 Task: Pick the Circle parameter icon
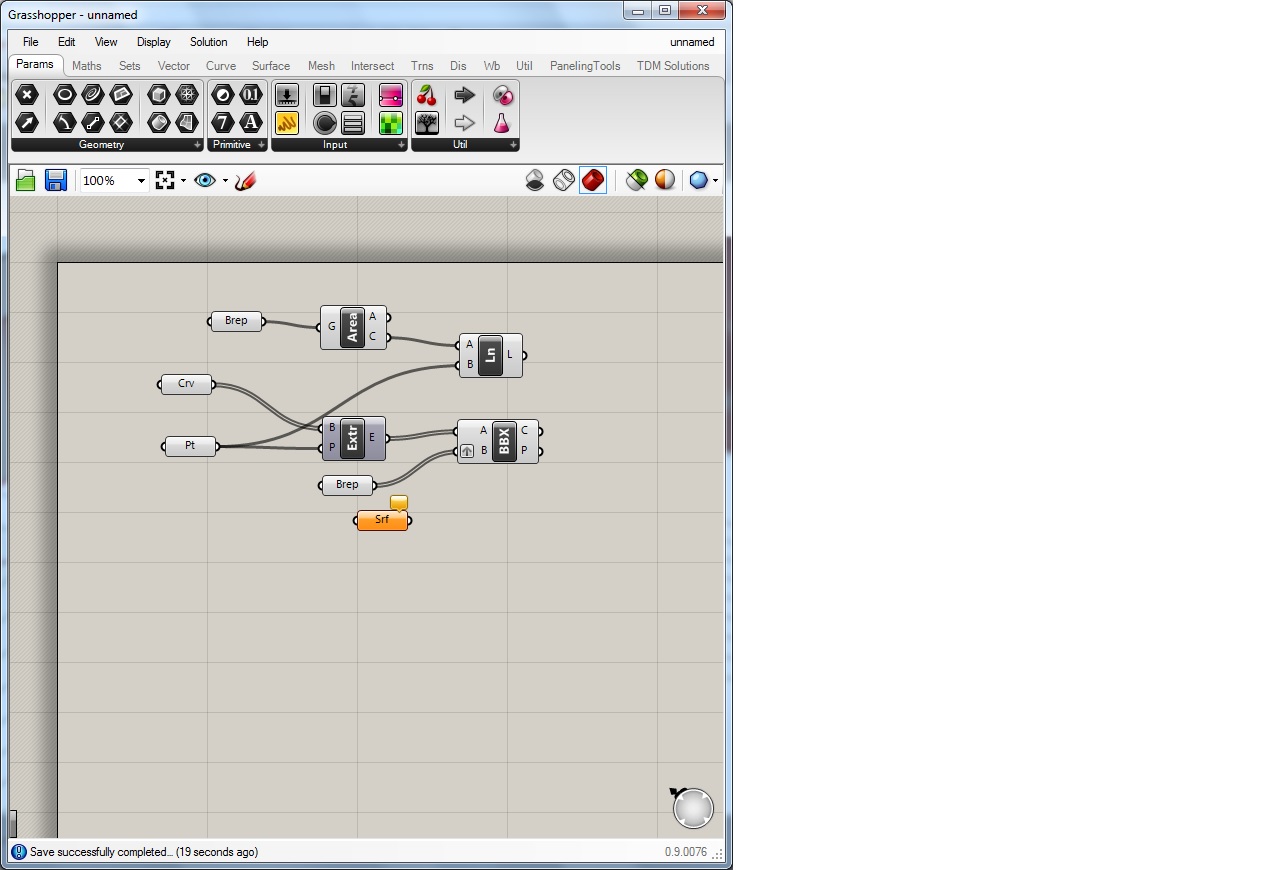(64, 95)
